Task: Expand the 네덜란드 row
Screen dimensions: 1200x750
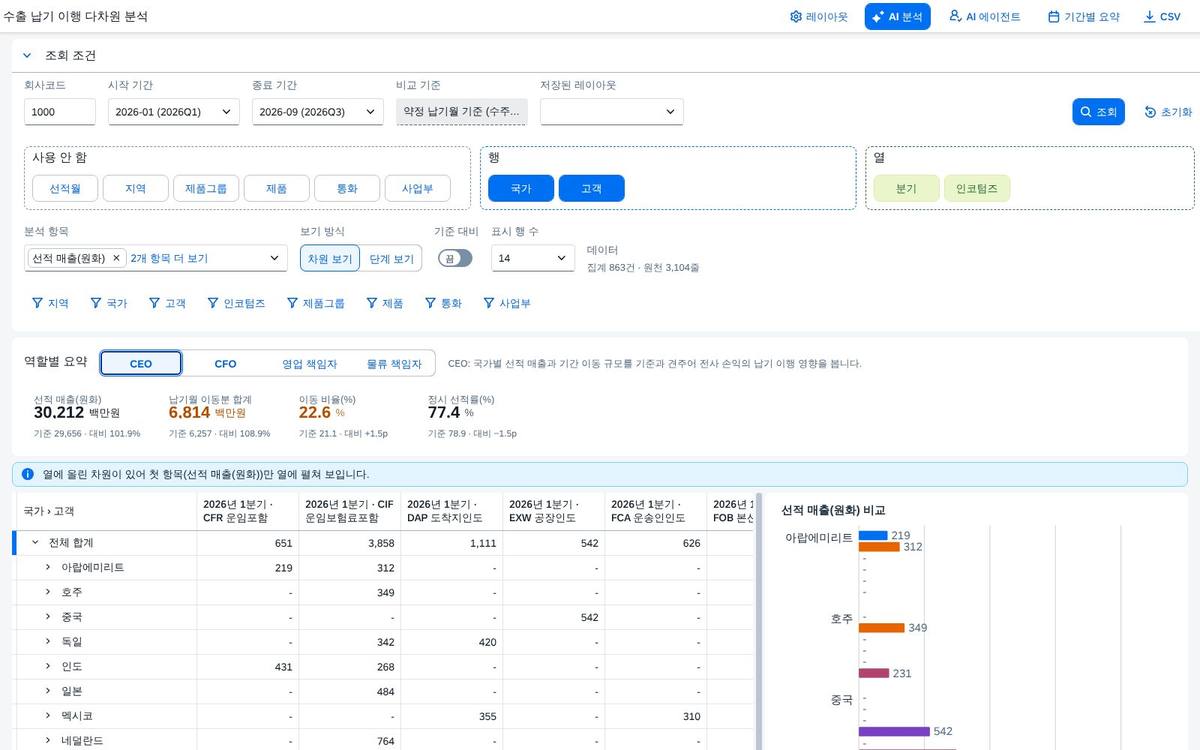Action: click(48, 741)
